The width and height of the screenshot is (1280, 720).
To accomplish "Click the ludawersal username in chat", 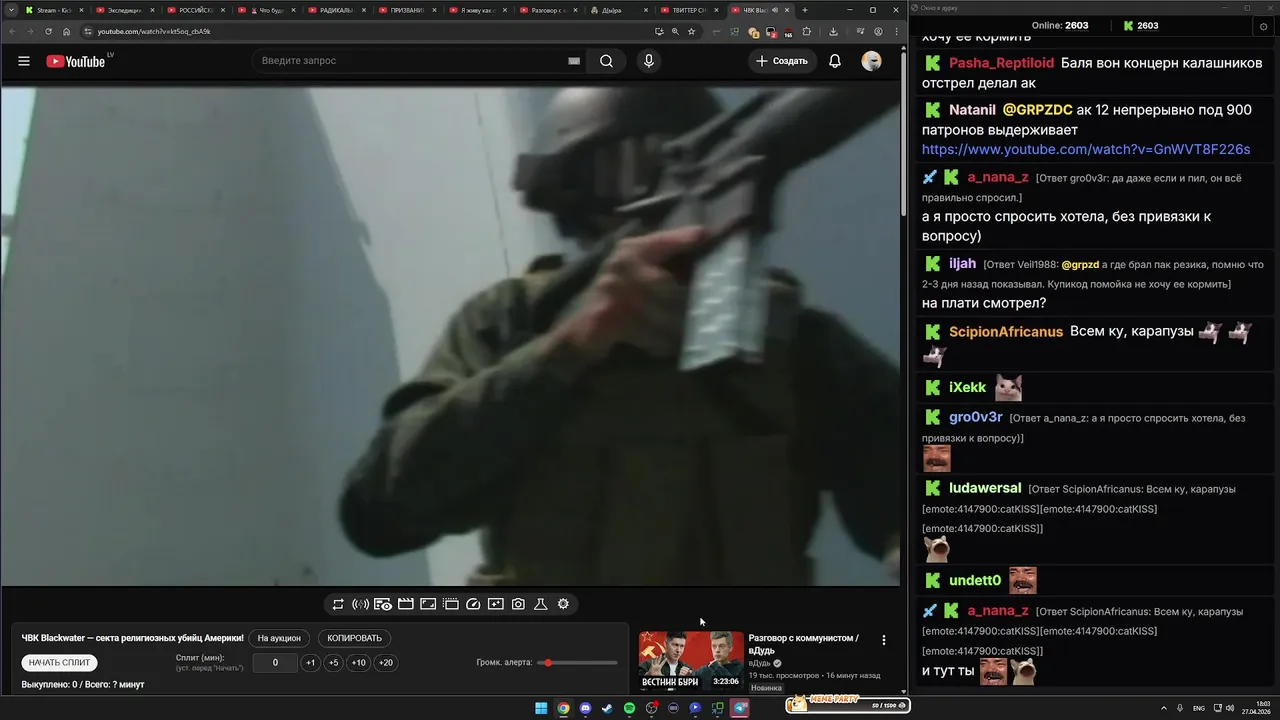I will (x=985, y=488).
